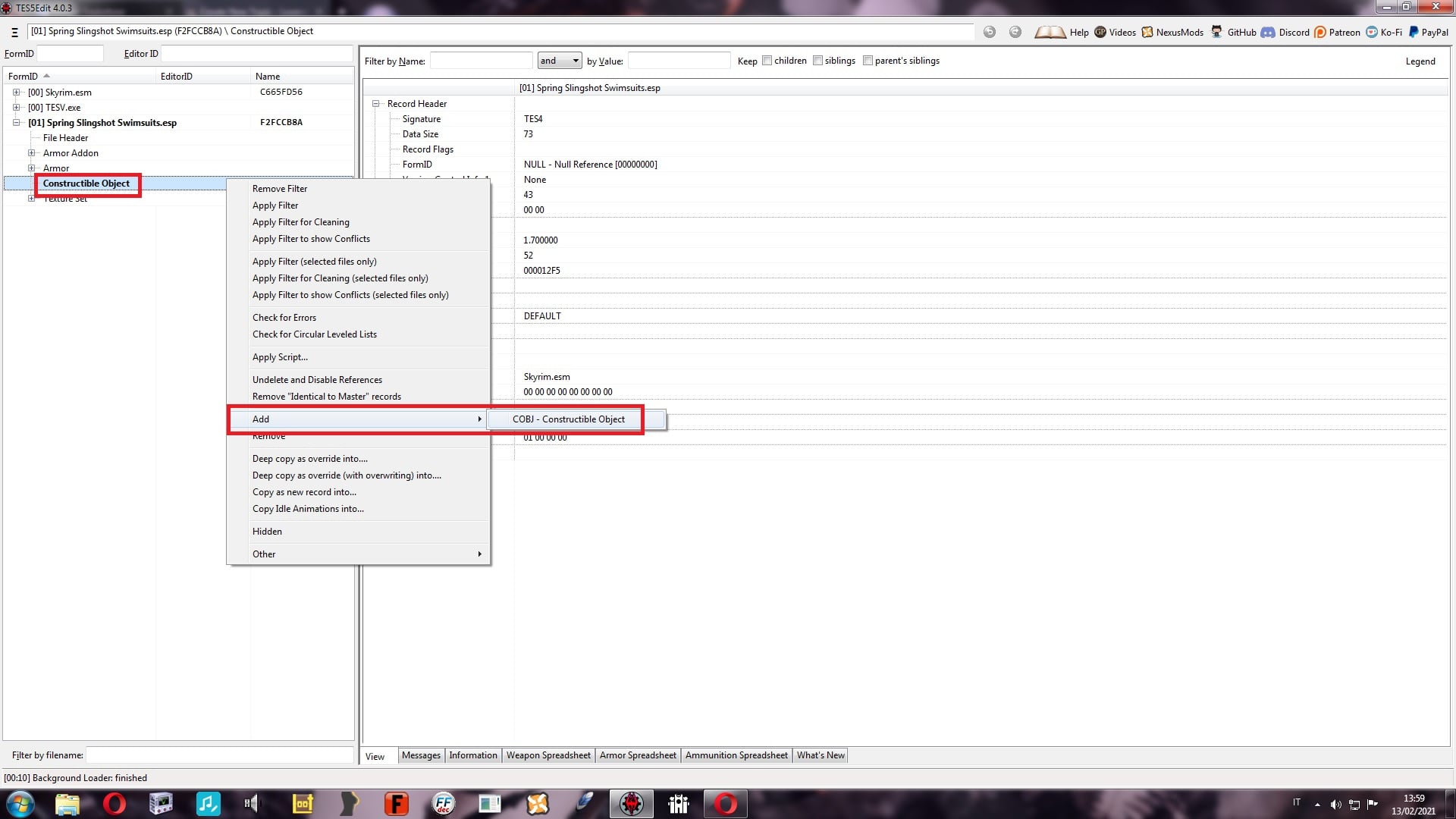Image resolution: width=1456 pixels, height=819 pixels.
Task: Open the Videos GP icon
Action: coord(1100,32)
